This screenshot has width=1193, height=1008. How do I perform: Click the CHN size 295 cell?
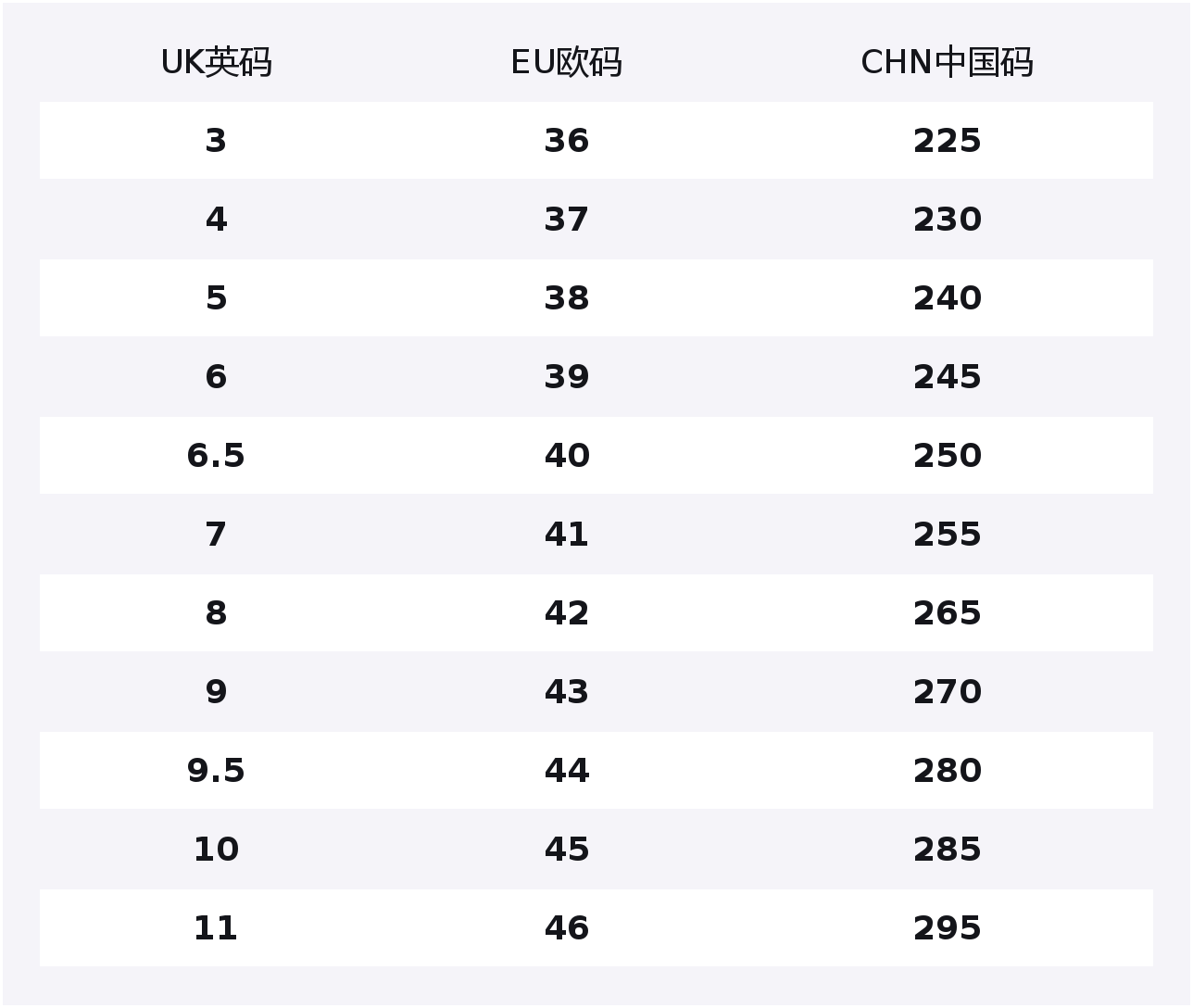pyautogui.click(x=947, y=928)
